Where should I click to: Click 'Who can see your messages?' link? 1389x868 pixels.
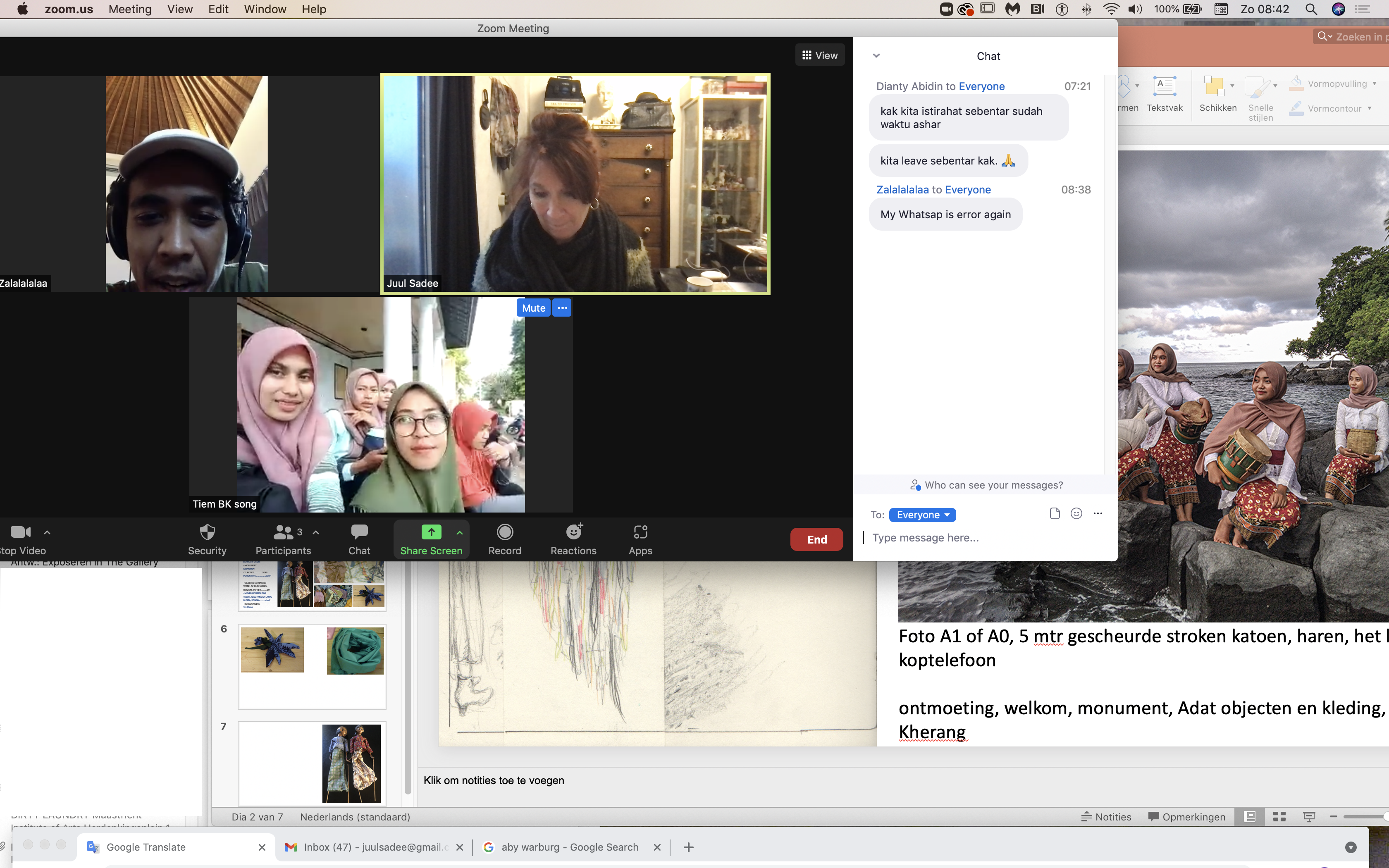(x=993, y=485)
